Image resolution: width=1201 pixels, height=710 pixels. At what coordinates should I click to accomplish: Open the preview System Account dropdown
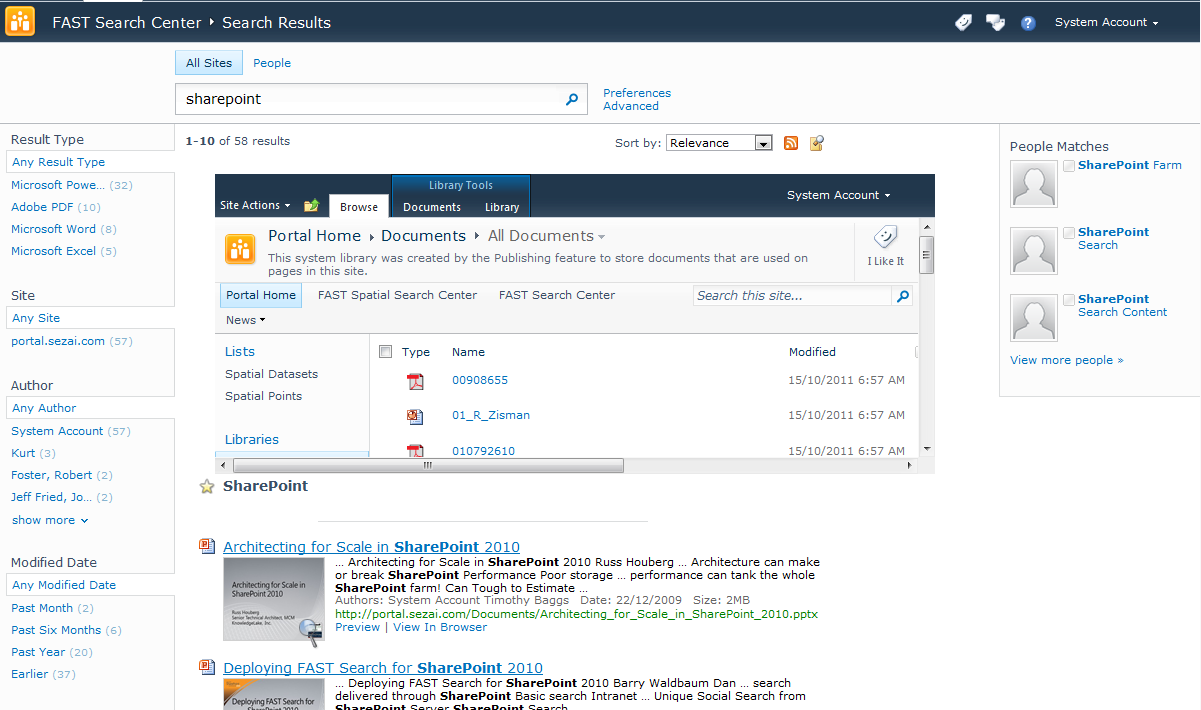(x=838, y=195)
